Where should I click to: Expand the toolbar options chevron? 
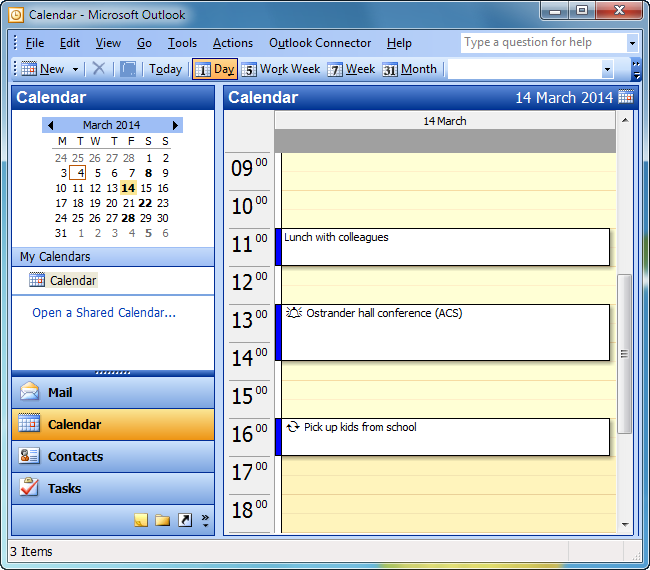click(x=636, y=69)
